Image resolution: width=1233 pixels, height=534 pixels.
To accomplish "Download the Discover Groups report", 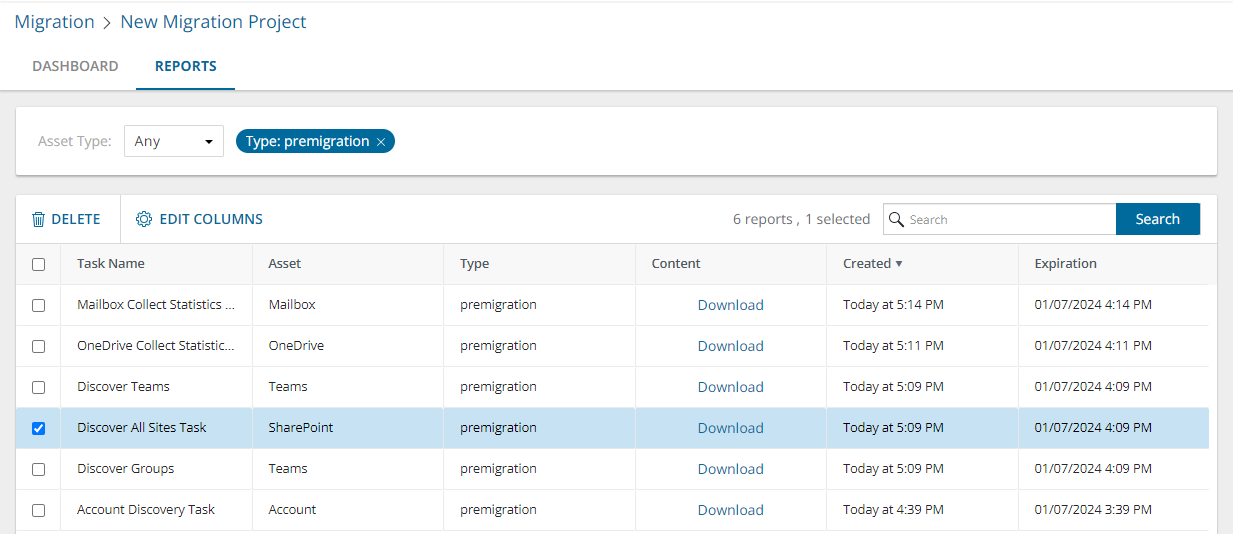I will click(730, 469).
